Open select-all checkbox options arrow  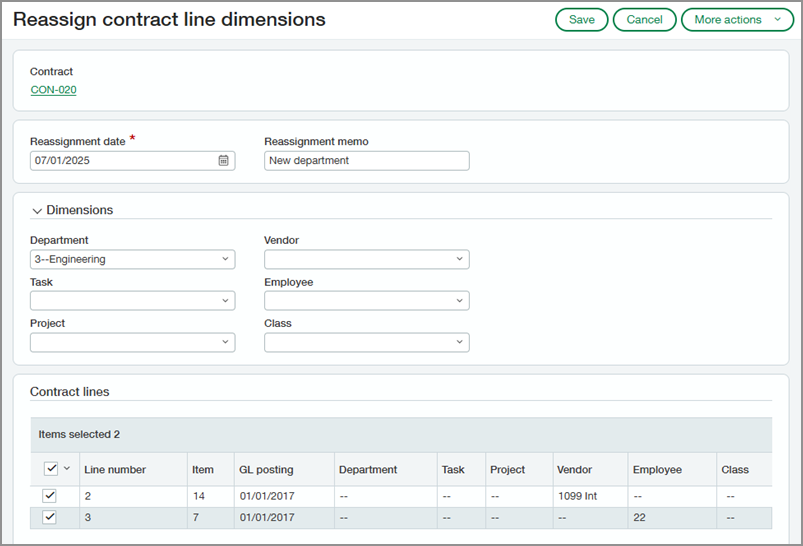pyautogui.click(x=67, y=468)
